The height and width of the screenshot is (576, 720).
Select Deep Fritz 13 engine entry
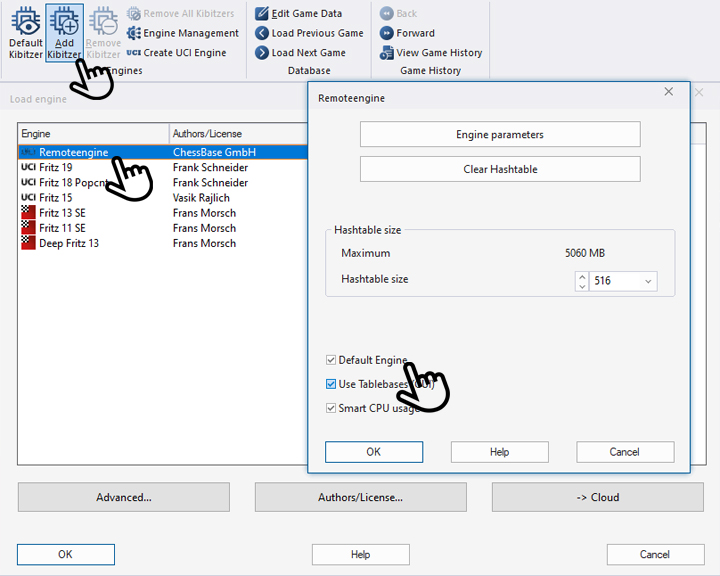tap(68, 243)
